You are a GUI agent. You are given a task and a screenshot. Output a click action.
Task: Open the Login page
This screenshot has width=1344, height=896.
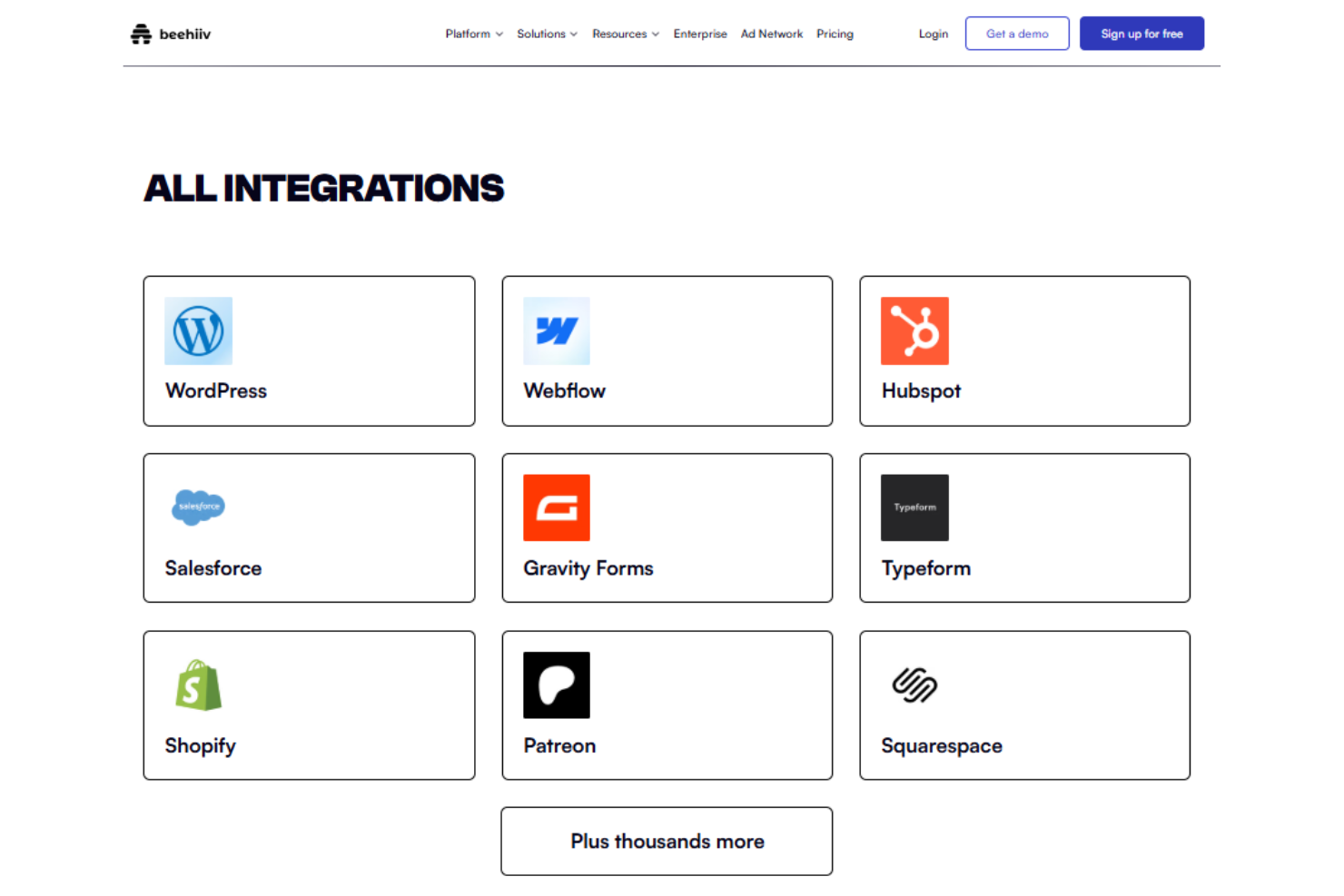(933, 34)
